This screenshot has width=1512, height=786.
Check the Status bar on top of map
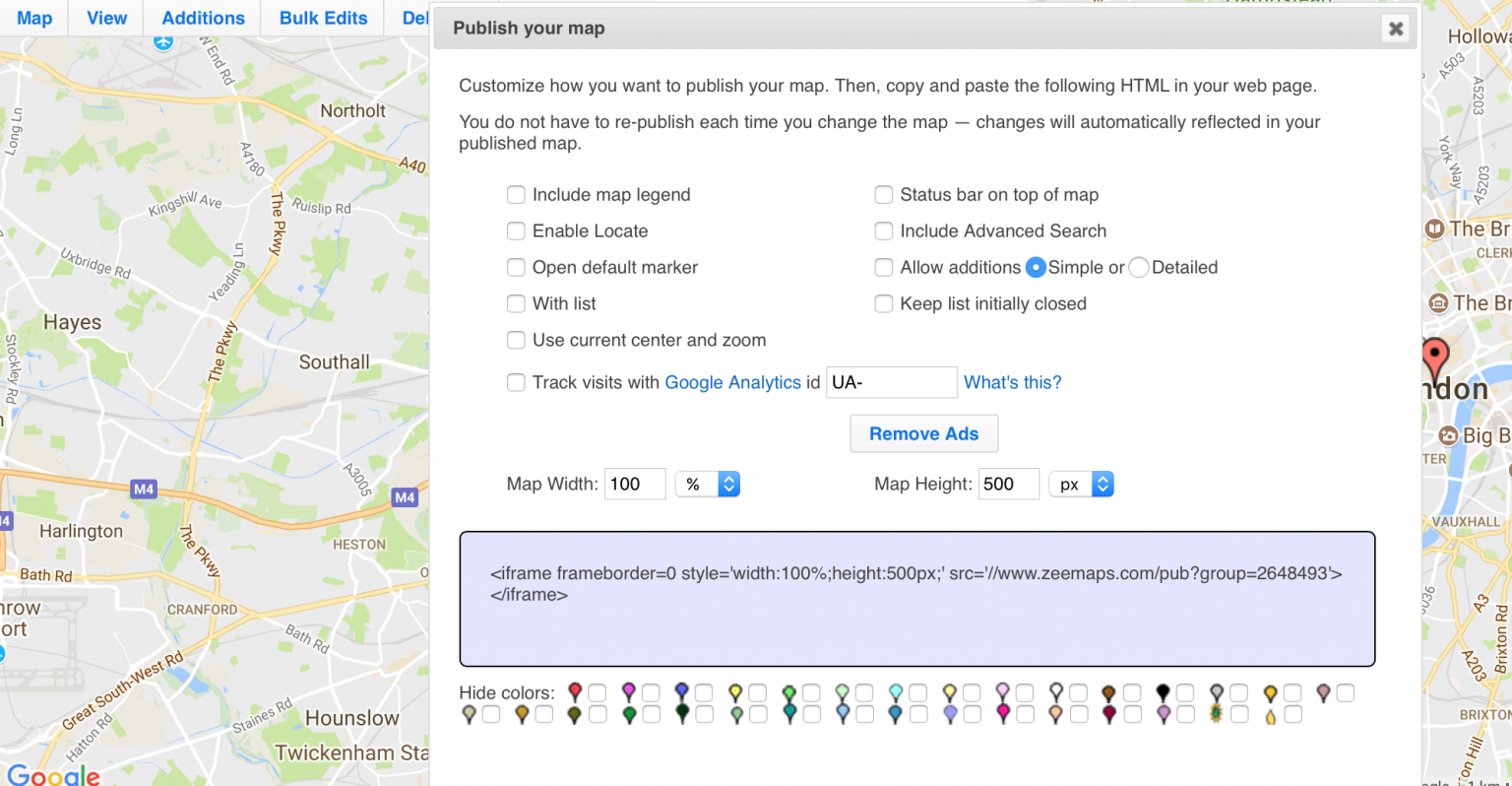[883, 194]
